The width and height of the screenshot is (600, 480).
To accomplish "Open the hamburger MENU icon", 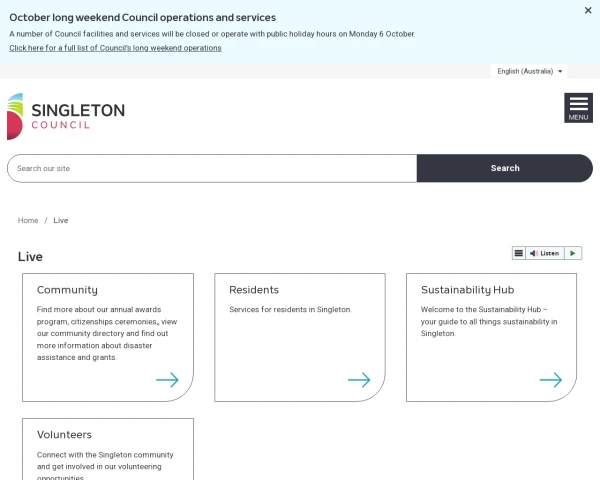I will 578,108.
